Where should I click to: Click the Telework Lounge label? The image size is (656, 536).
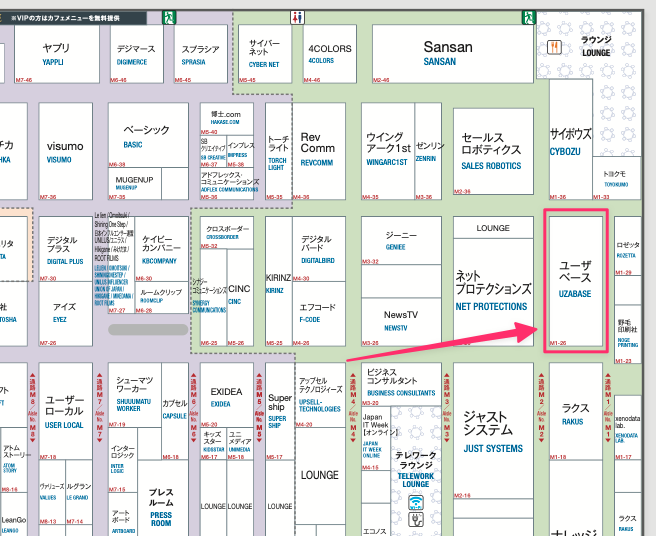point(416,469)
